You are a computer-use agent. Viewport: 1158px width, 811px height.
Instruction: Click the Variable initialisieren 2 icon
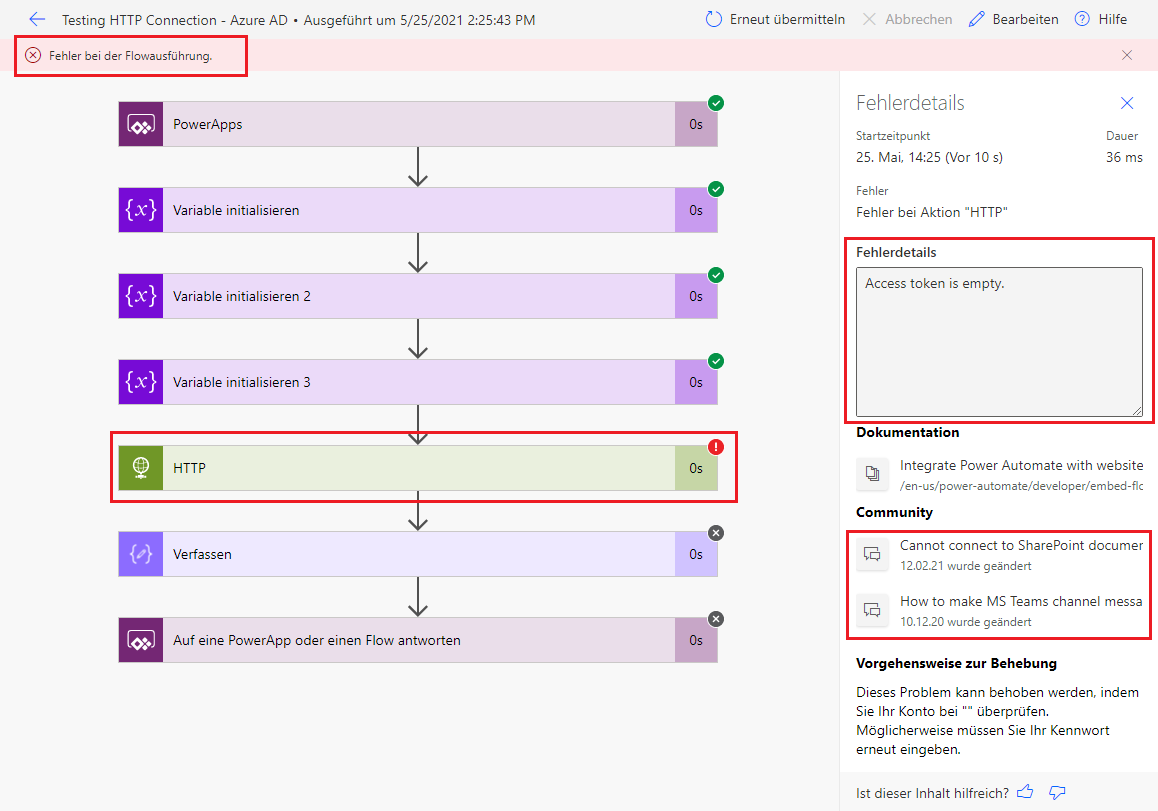(x=141, y=296)
